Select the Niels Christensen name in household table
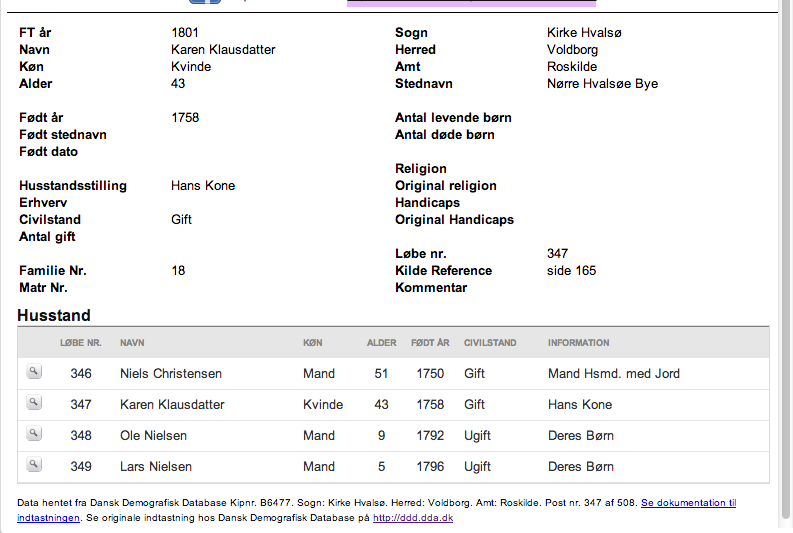793x533 pixels. click(x=171, y=374)
